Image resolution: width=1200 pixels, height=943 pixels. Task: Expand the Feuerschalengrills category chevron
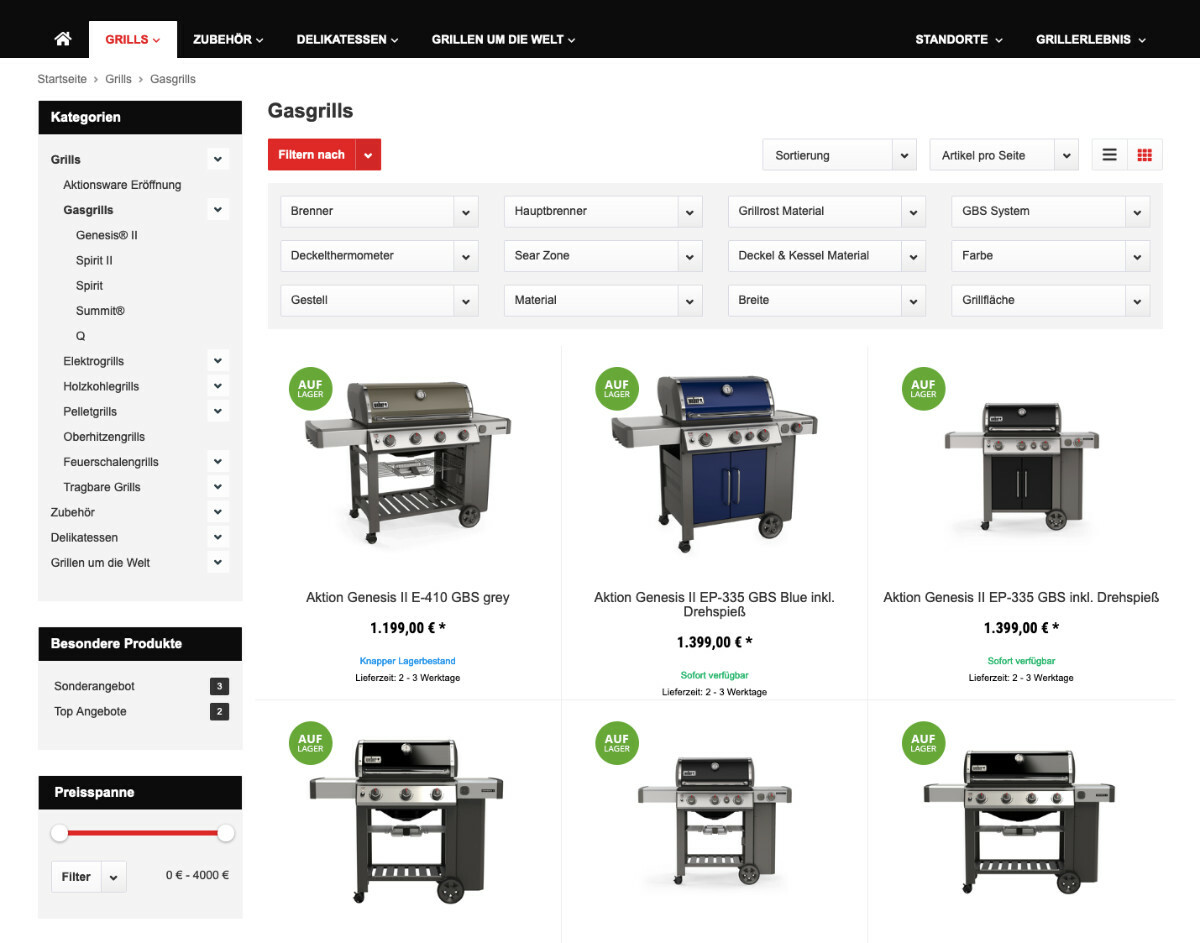point(218,462)
